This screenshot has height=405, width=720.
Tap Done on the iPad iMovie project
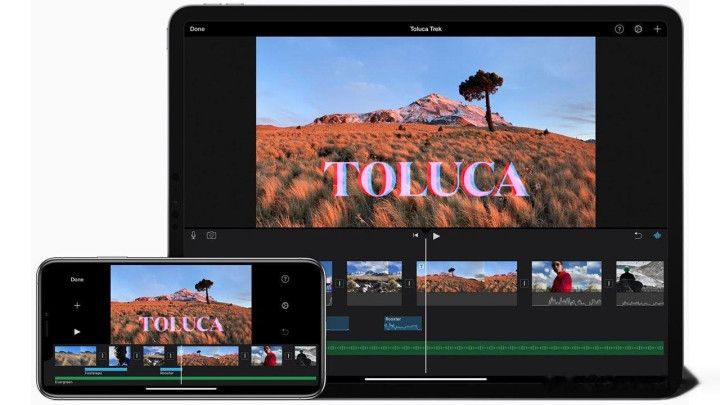[x=197, y=29]
